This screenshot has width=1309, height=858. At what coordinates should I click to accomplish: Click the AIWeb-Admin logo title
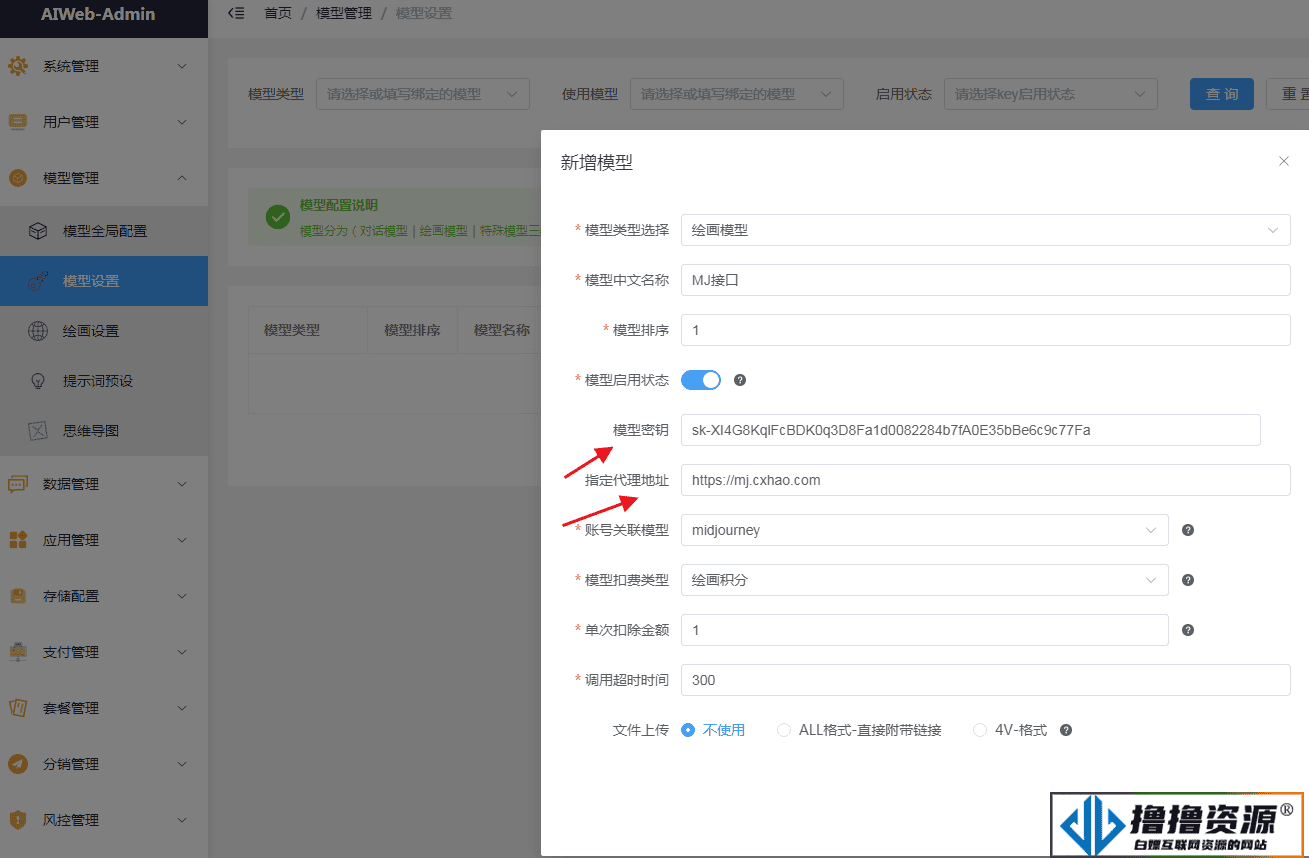coord(98,14)
